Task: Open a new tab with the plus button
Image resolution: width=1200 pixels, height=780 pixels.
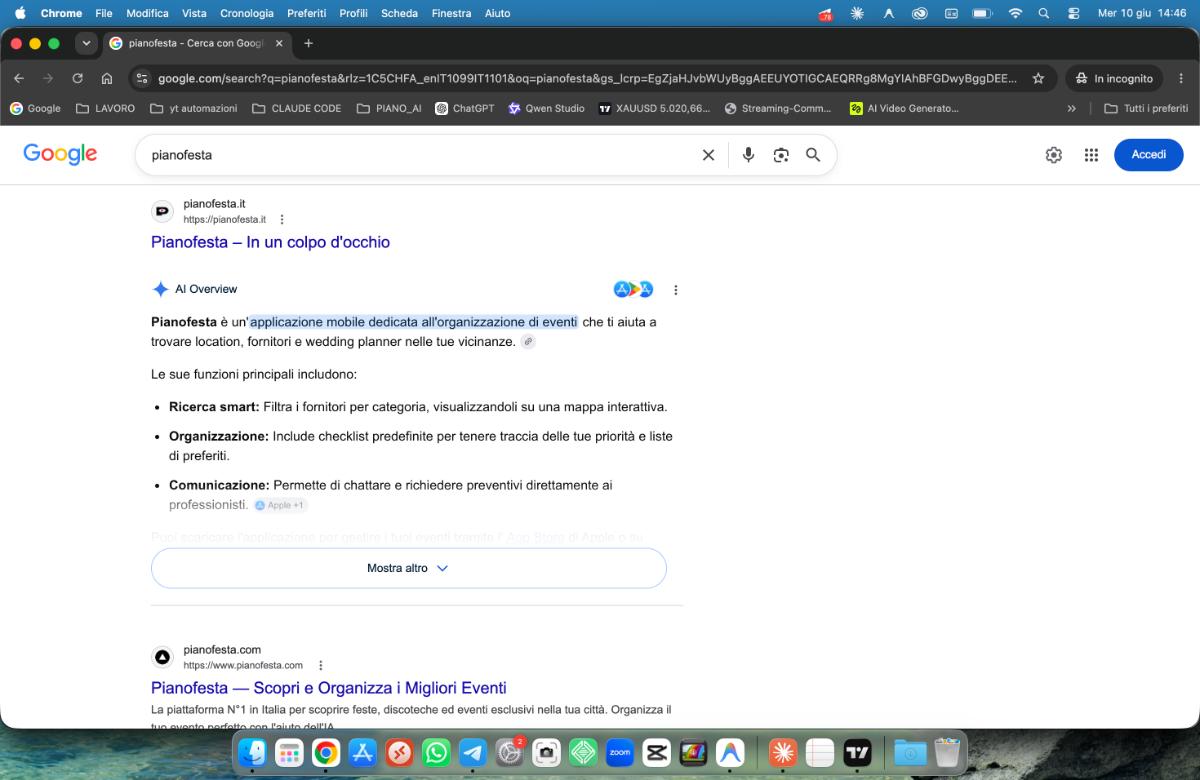Action: (x=308, y=43)
